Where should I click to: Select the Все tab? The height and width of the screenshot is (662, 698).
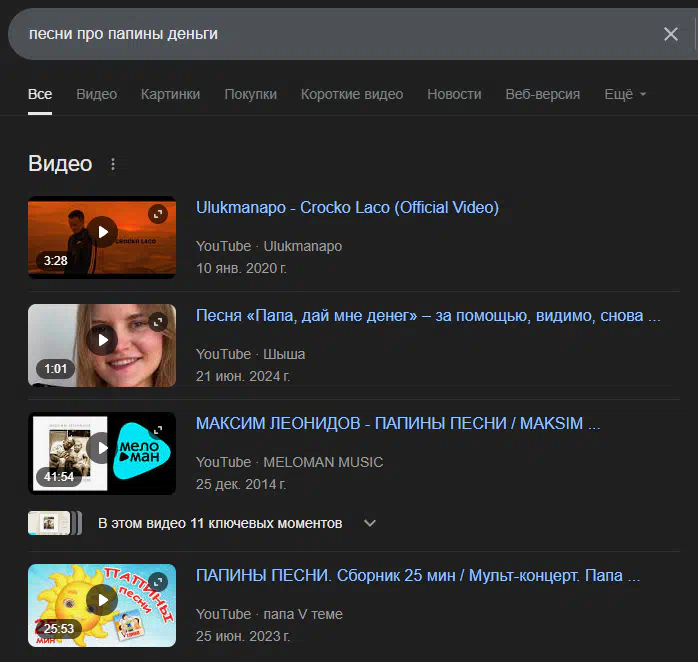click(40, 94)
